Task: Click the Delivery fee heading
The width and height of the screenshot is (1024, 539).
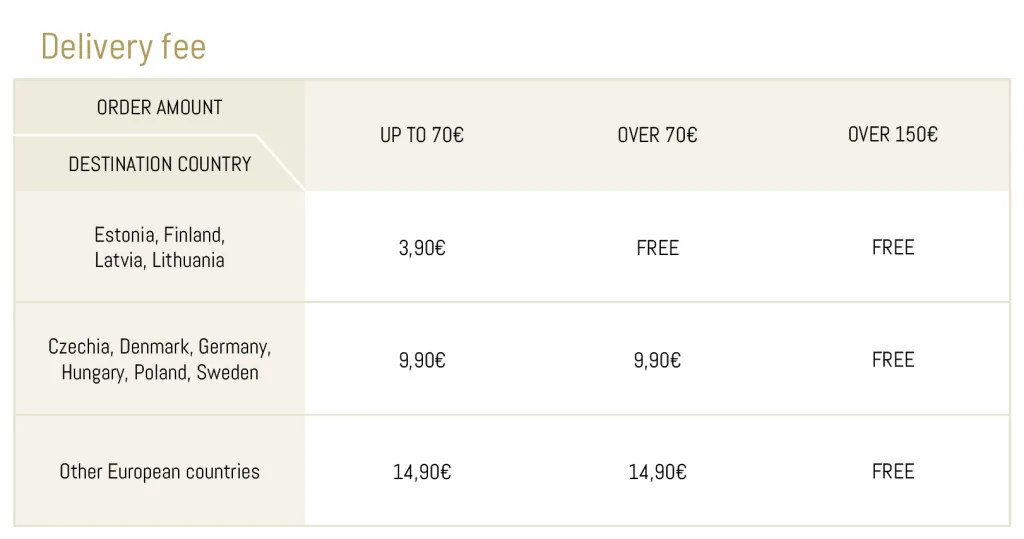Action: tap(123, 47)
